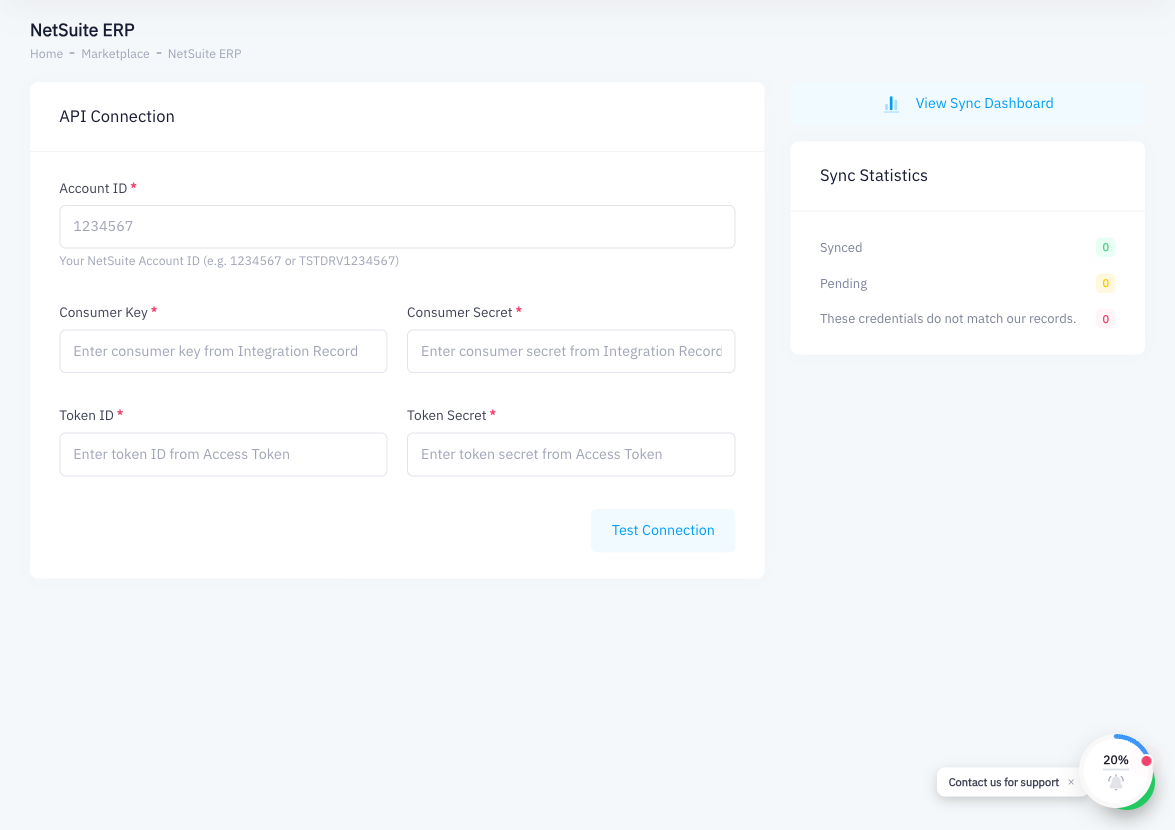The image size is (1175, 830).
Task: Click the yellow Pending count badge
Action: [x=1105, y=283]
